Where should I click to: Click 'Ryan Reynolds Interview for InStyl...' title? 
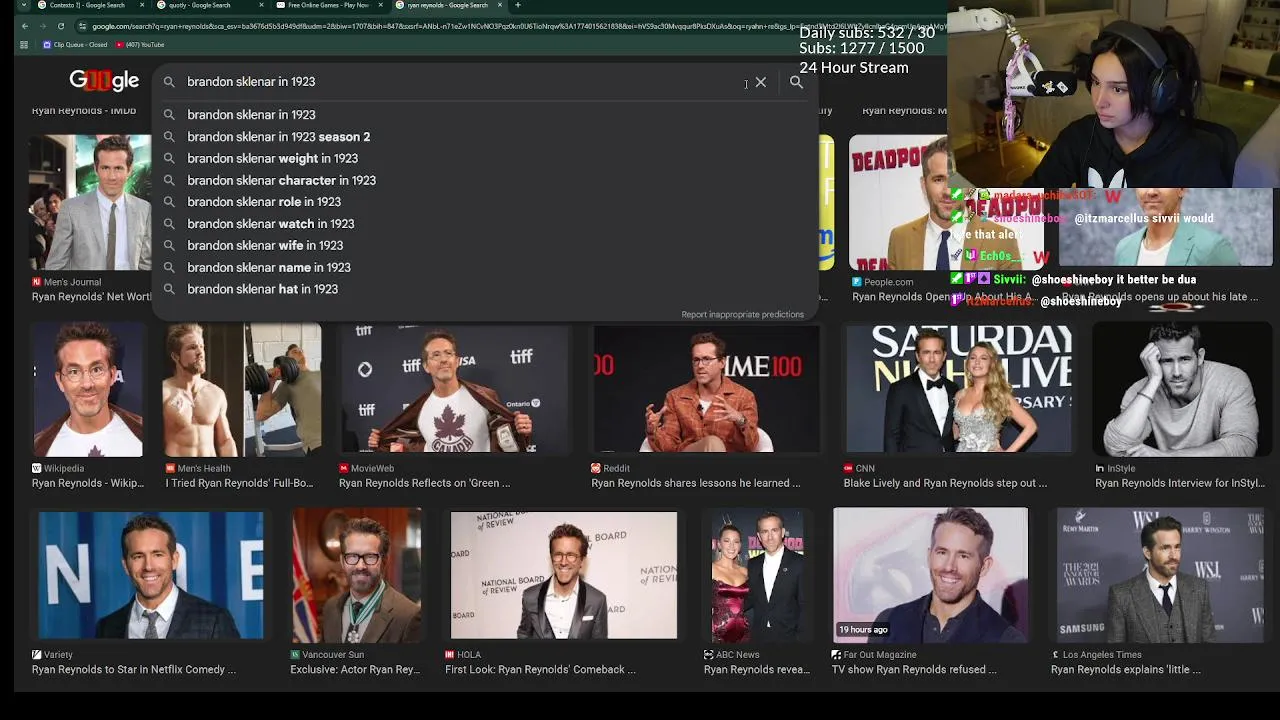(1180, 483)
